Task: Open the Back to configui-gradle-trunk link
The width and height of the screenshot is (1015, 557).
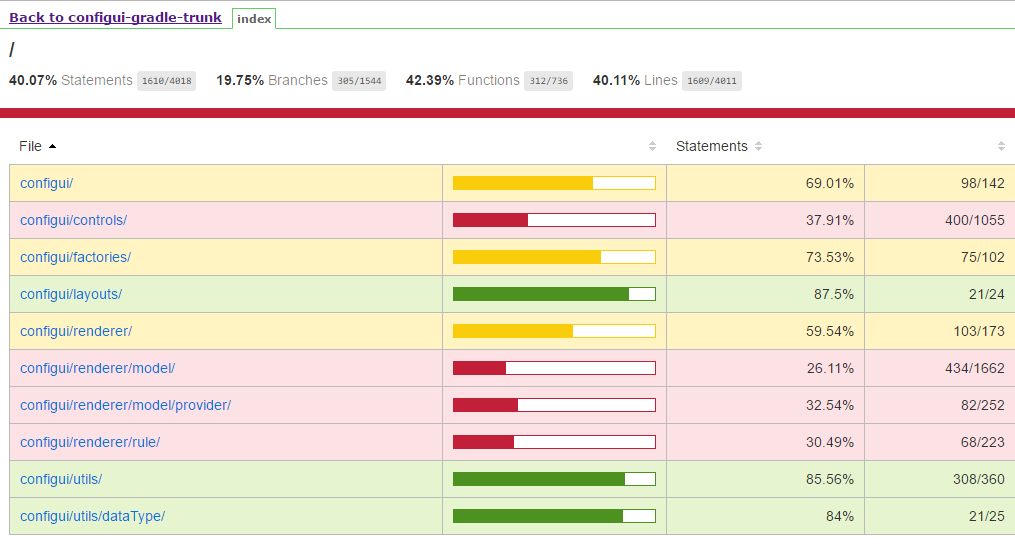Action: click(x=115, y=17)
